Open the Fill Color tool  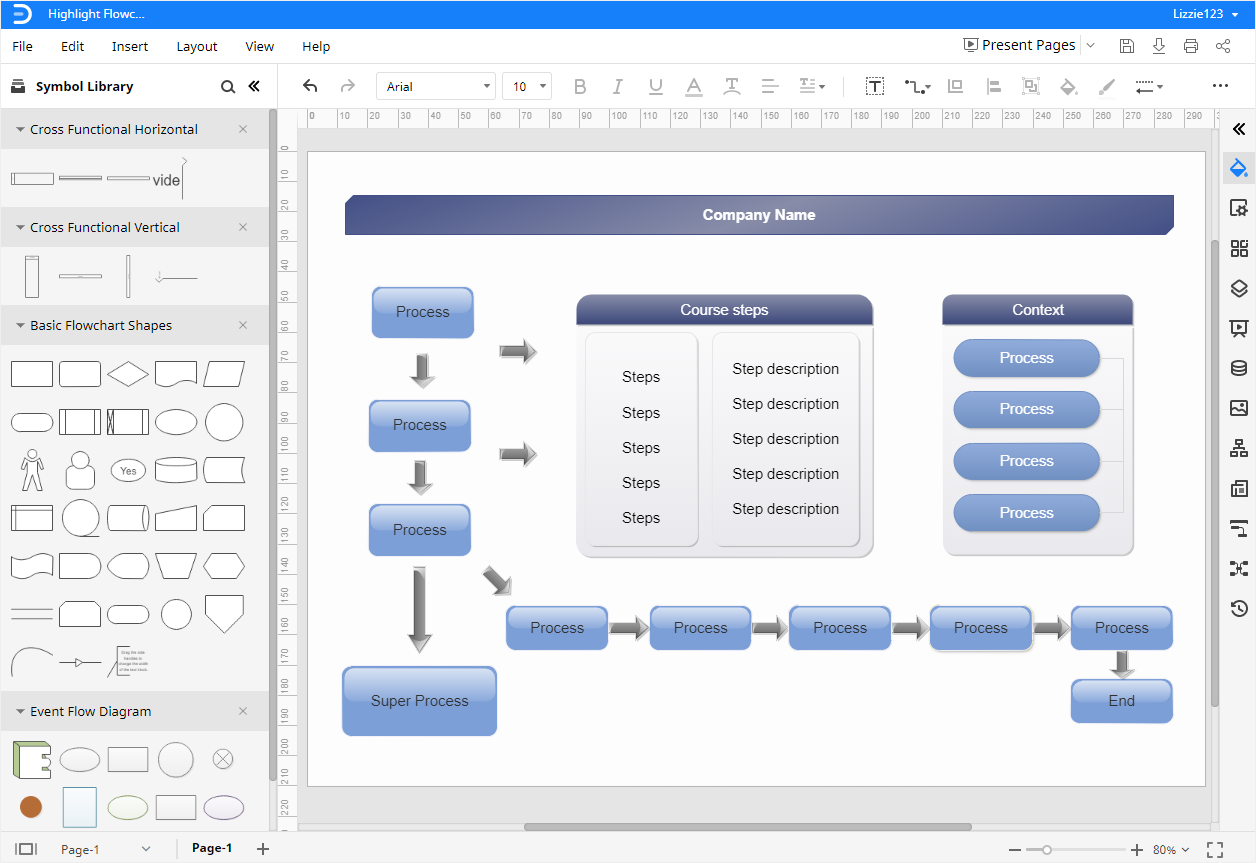1068,86
